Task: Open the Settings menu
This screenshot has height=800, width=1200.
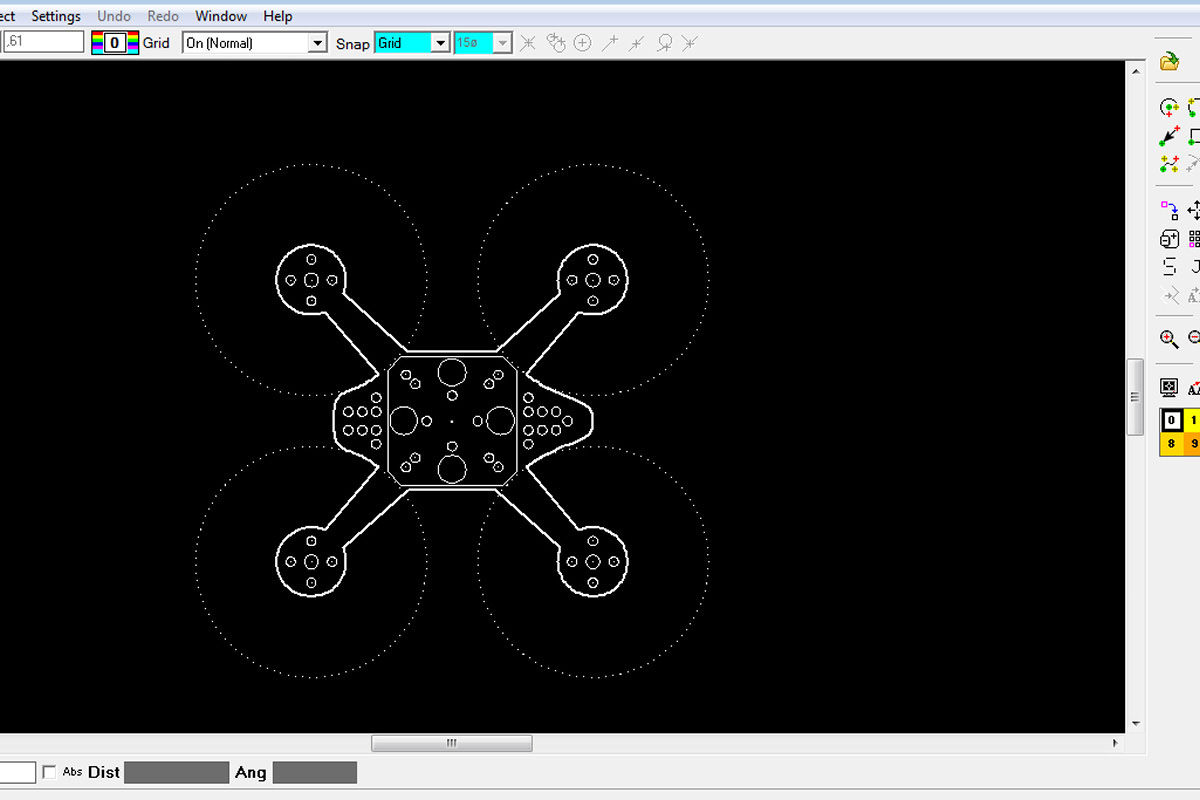Action: coord(56,16)
